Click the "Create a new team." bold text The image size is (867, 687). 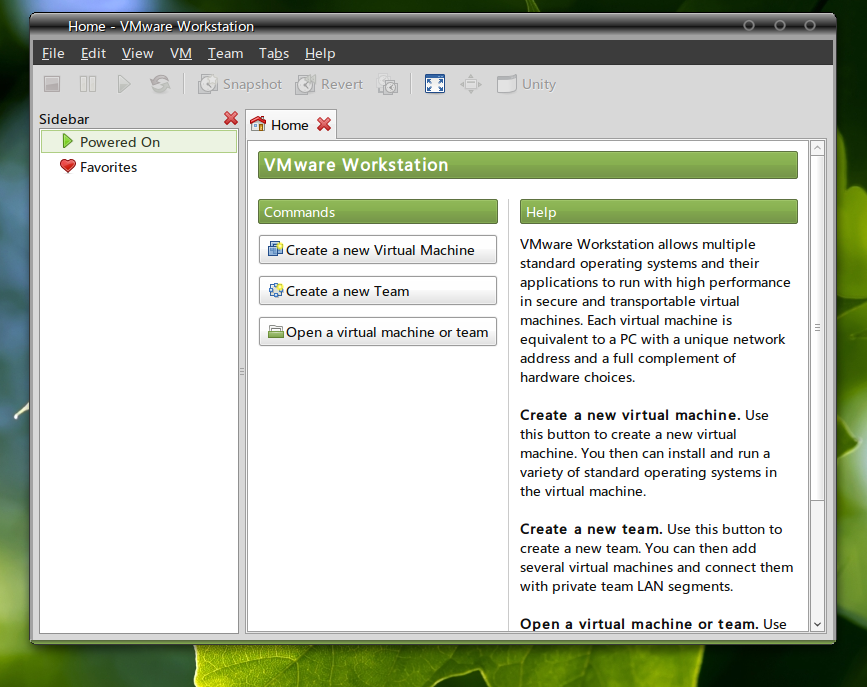pos(591,529)
